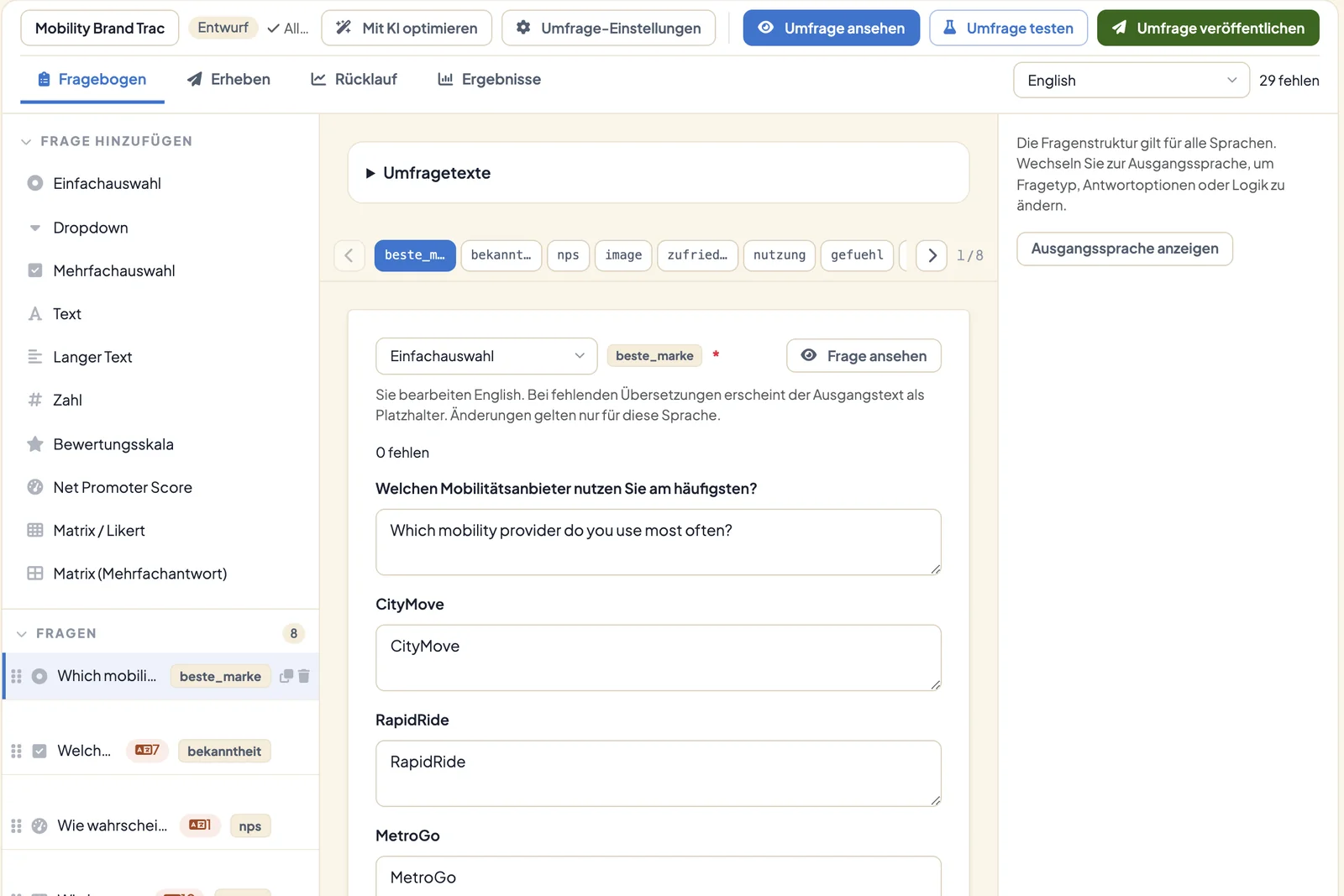Click Umfrage veröffentlichen

pyautogui.click(x=1208, y=28)
